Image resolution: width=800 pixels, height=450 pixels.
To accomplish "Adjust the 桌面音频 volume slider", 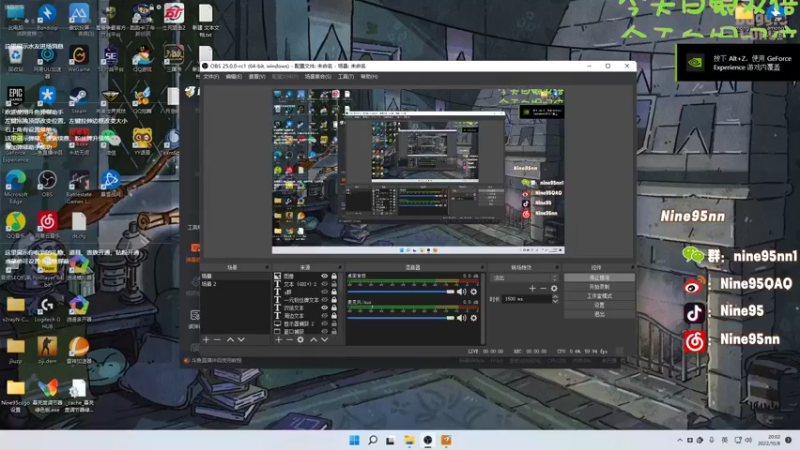I will (x=401, y=292).
